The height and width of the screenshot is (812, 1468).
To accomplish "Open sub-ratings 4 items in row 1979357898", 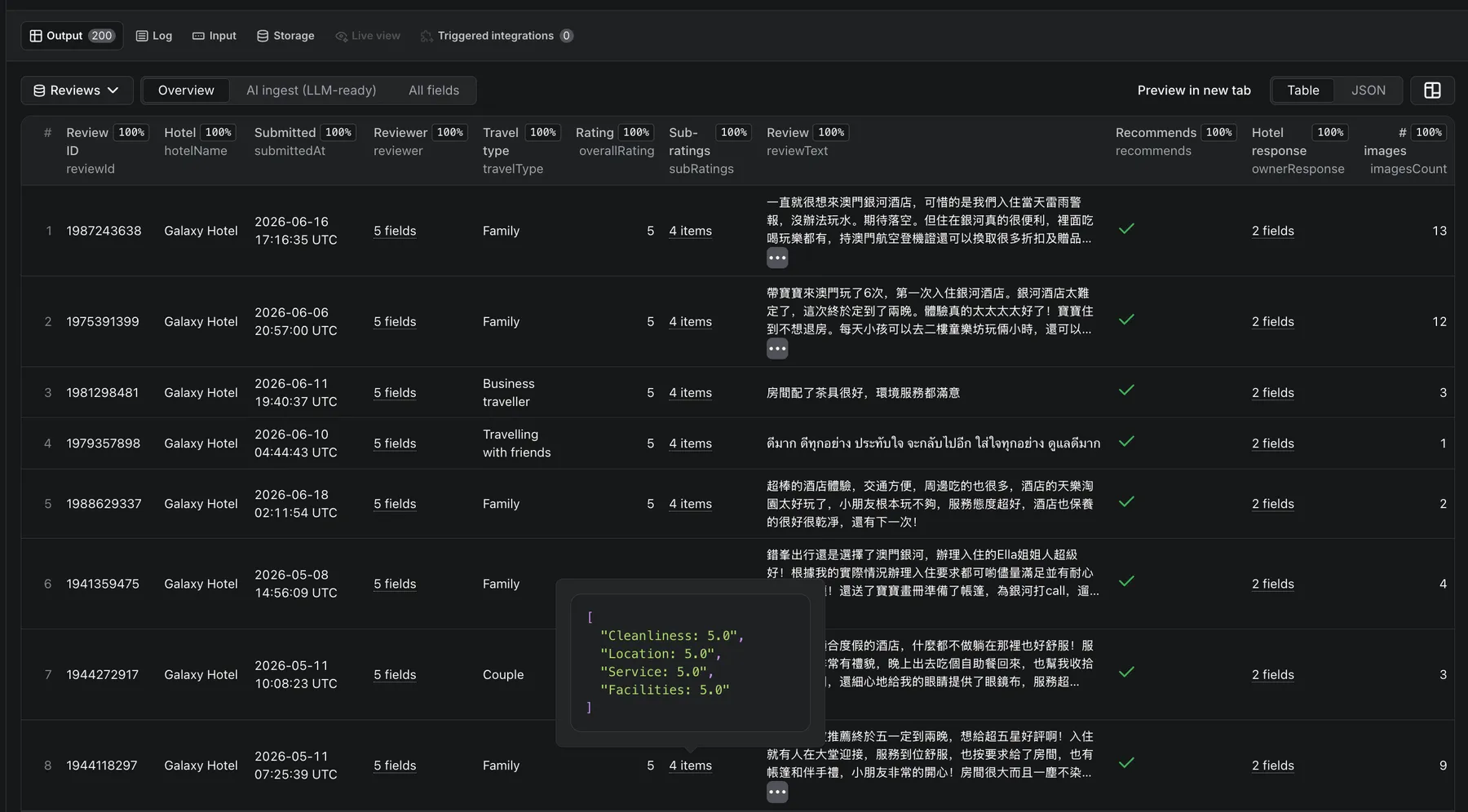I will (x=690, y=444).
